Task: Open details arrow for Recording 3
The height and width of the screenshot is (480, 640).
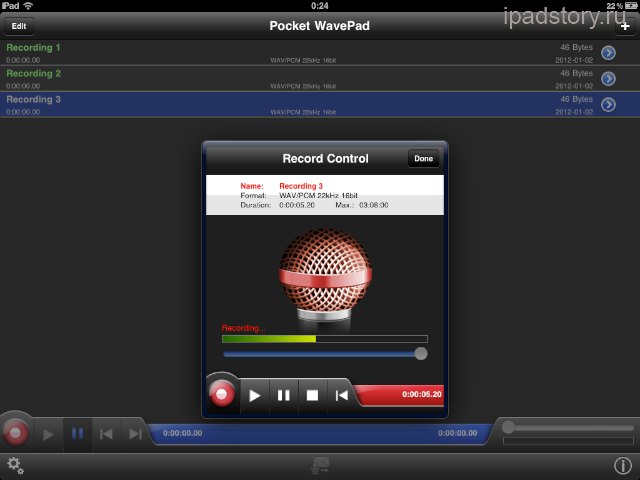Action: [x=608, y=104]
